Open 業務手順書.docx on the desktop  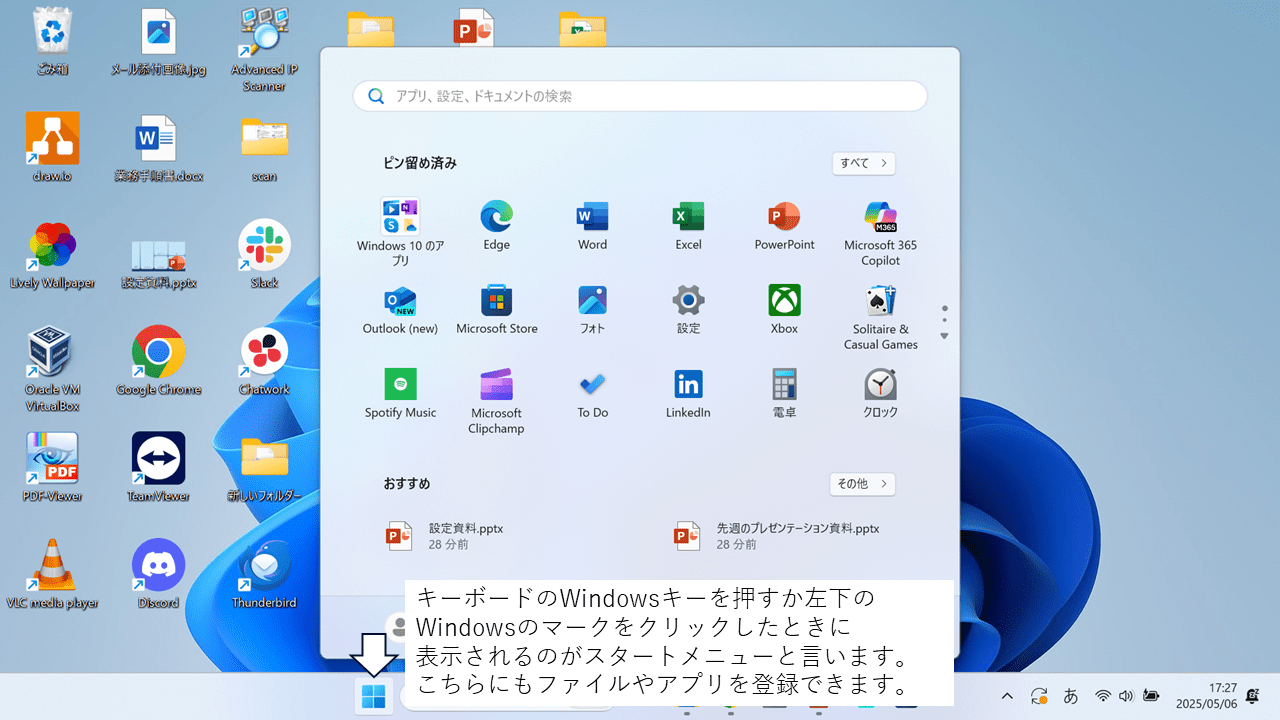[158, 147]
